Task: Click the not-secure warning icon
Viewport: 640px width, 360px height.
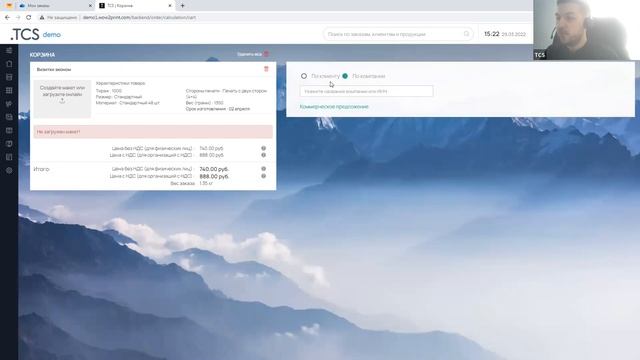Action: 42,18
